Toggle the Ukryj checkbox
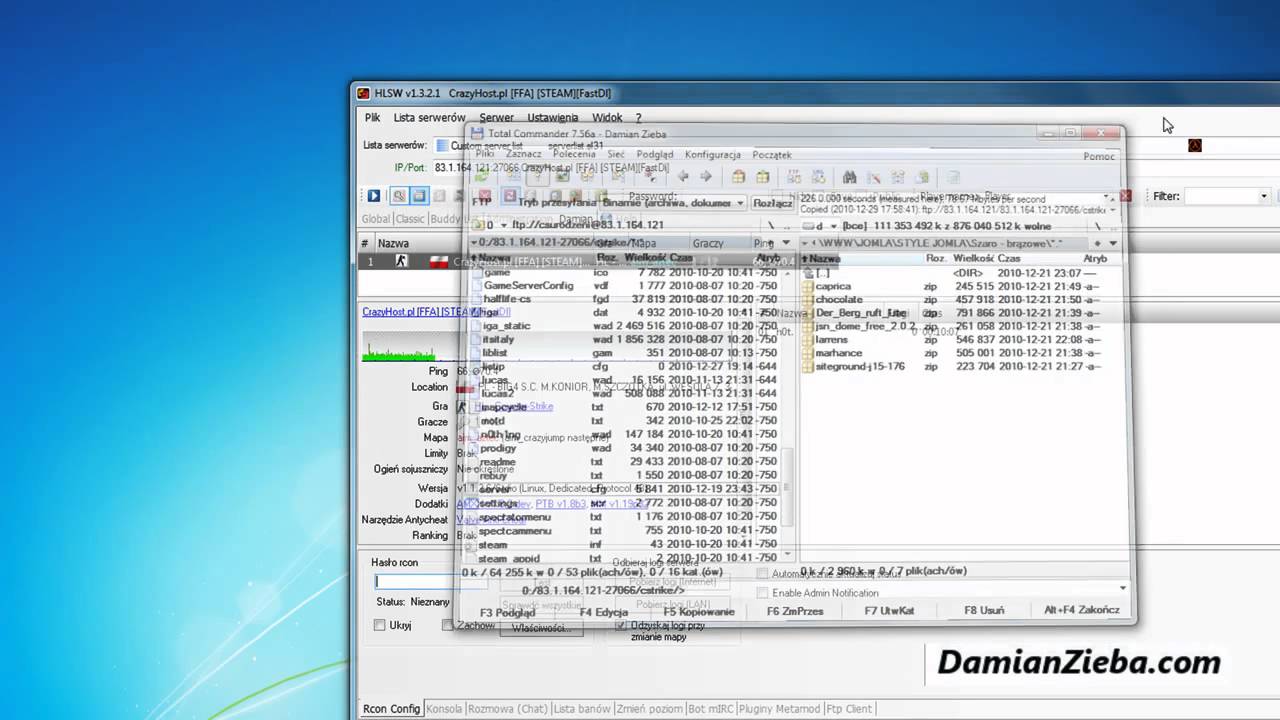Viewport: 1280px width, 720px height. point(380,625)
